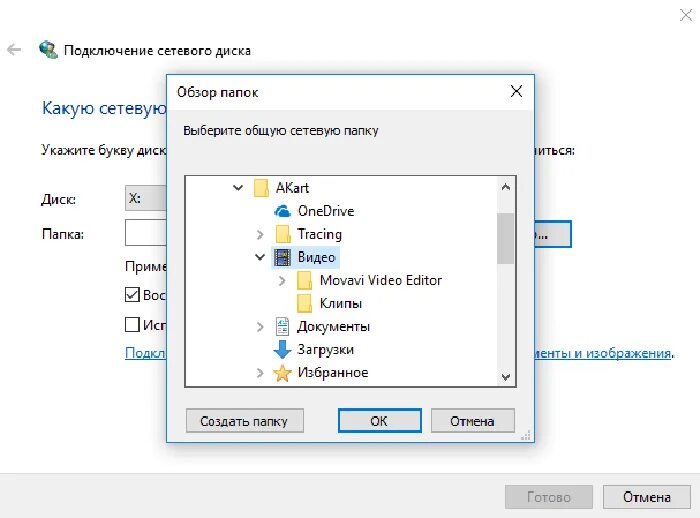The image size is (700, 518).
Task: Uncheck the Восстанавливать checkbox
Action: (132, 295)
